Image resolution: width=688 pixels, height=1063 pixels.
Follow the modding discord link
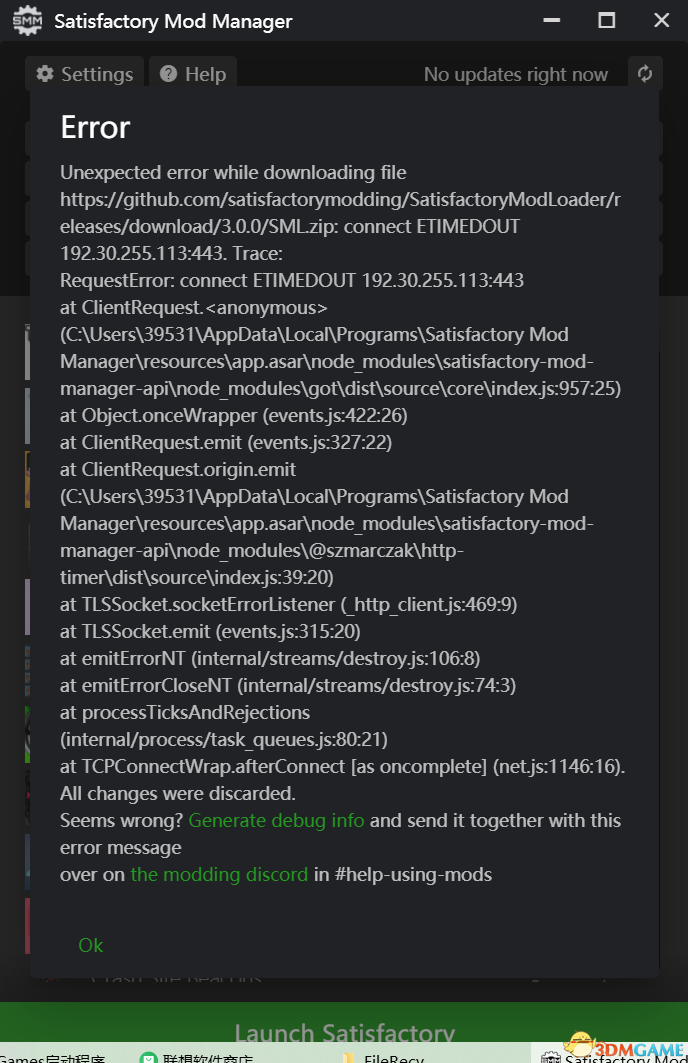(x=219, y=875)
